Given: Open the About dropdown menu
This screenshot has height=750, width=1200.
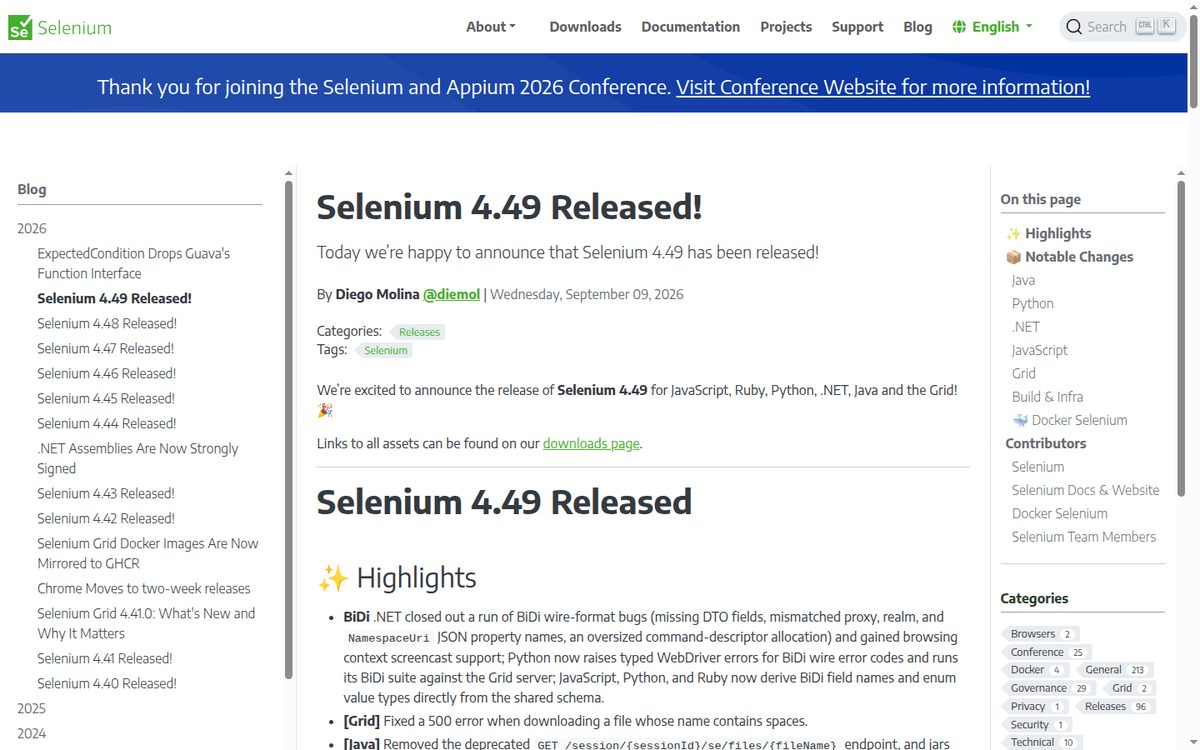Looking at the screenshot, I should (x=491, y=27).
